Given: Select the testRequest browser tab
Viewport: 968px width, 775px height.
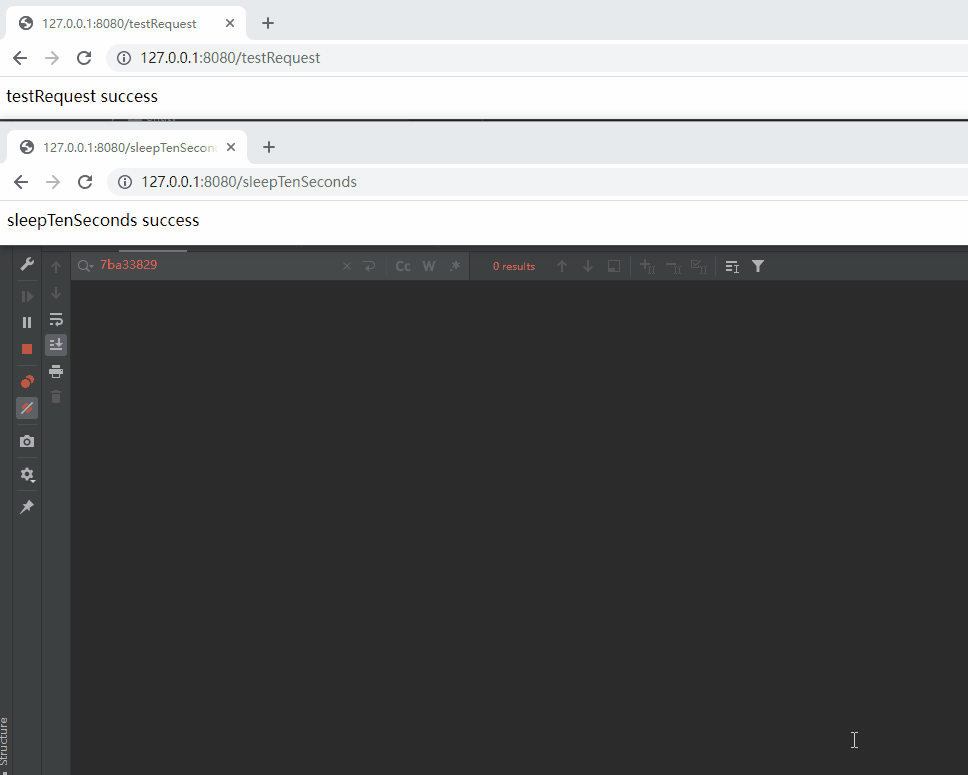Looking at the screenshot, I should coord(126,23).
